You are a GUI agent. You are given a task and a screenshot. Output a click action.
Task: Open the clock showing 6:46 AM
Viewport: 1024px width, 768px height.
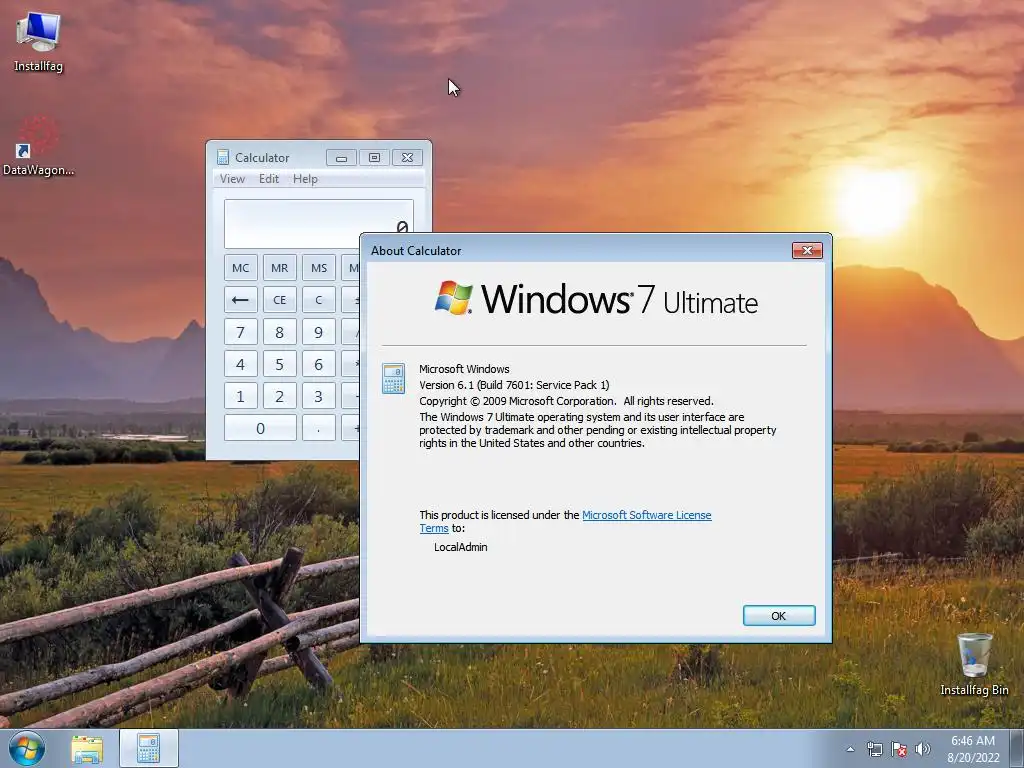973,749
